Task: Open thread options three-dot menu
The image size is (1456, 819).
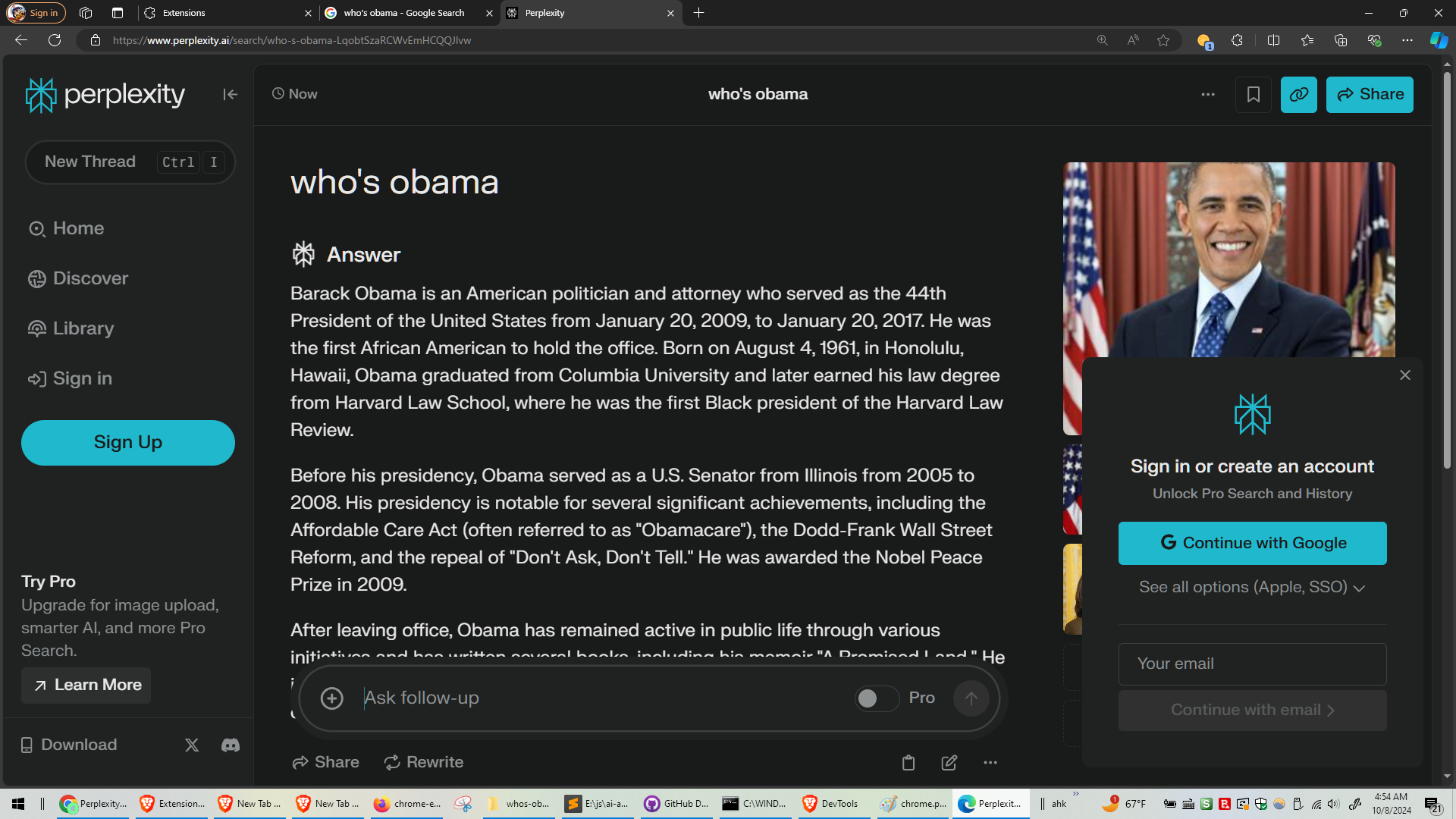Action: click(x=1208, y=94)
